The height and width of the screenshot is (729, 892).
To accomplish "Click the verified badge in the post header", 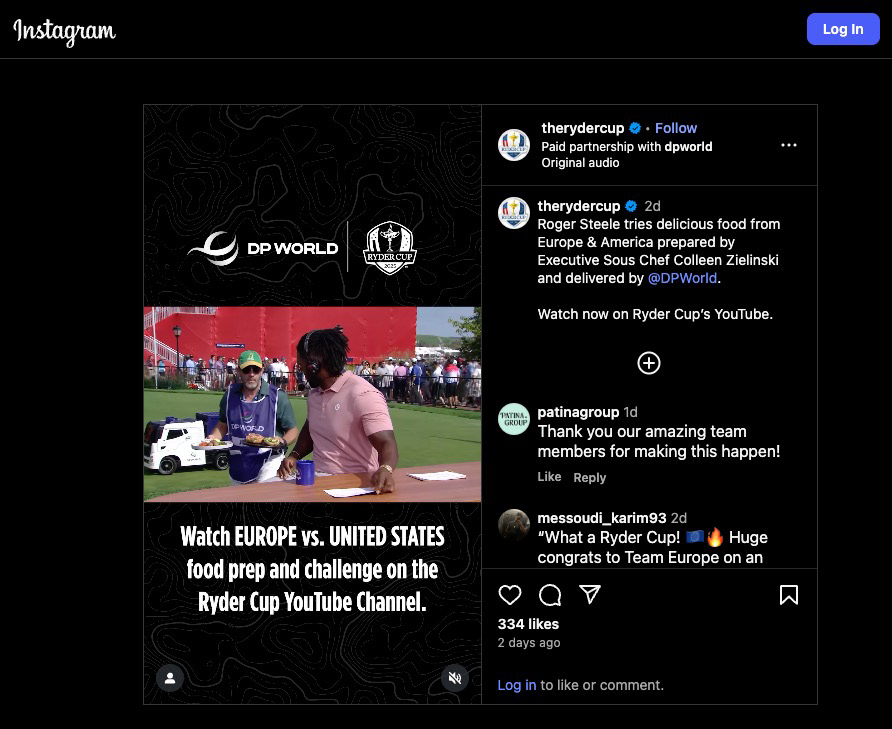I will click(x=635, y=128).
